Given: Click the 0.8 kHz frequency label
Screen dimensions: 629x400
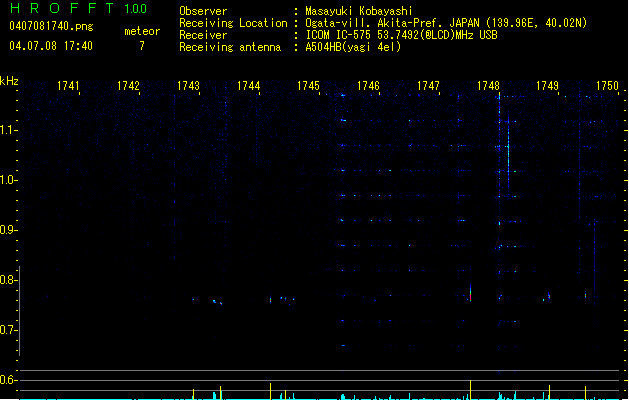Looking at the screenshot, I should click(8, 280).
